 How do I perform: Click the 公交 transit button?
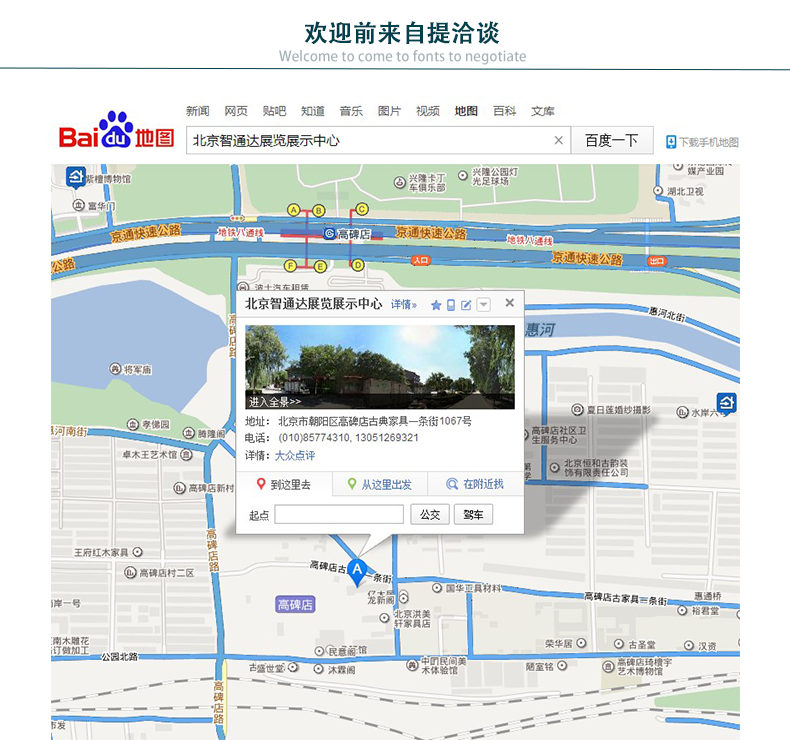pos(430,514)
